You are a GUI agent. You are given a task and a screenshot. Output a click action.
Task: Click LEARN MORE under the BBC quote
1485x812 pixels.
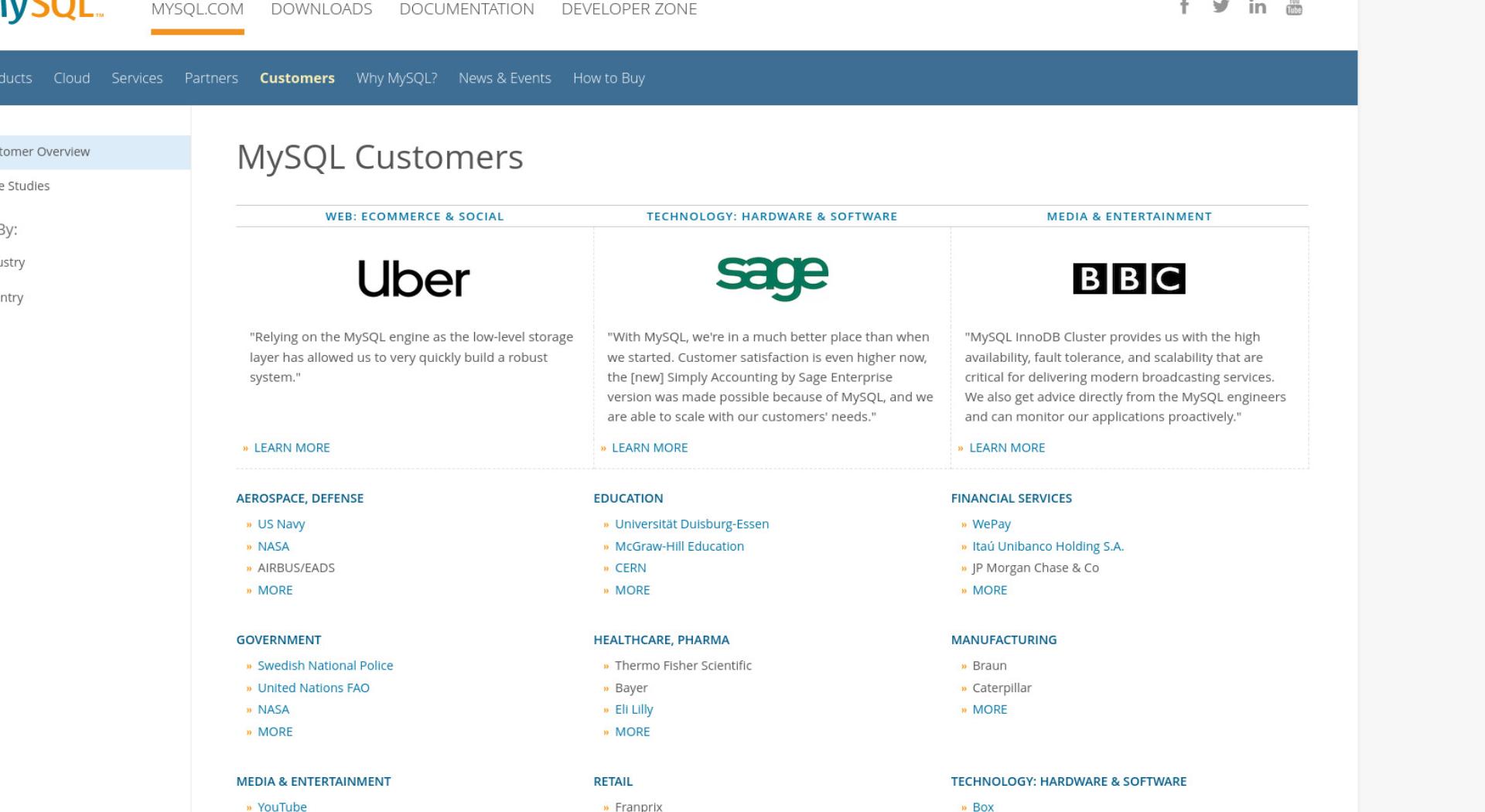point(1007,448)
